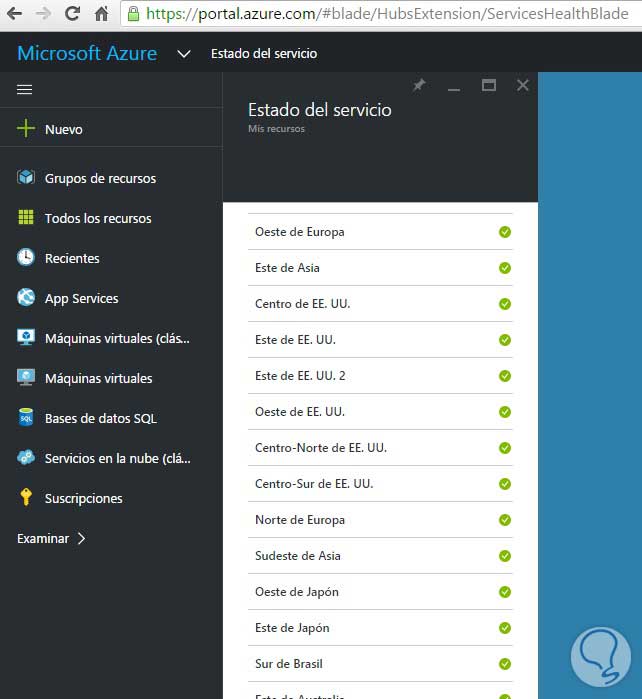Image resolution: width=642 pixels, height=699 pixels.
Task: Expand the Microsoft Azure chevron dropdown
Action: [183, 54]
